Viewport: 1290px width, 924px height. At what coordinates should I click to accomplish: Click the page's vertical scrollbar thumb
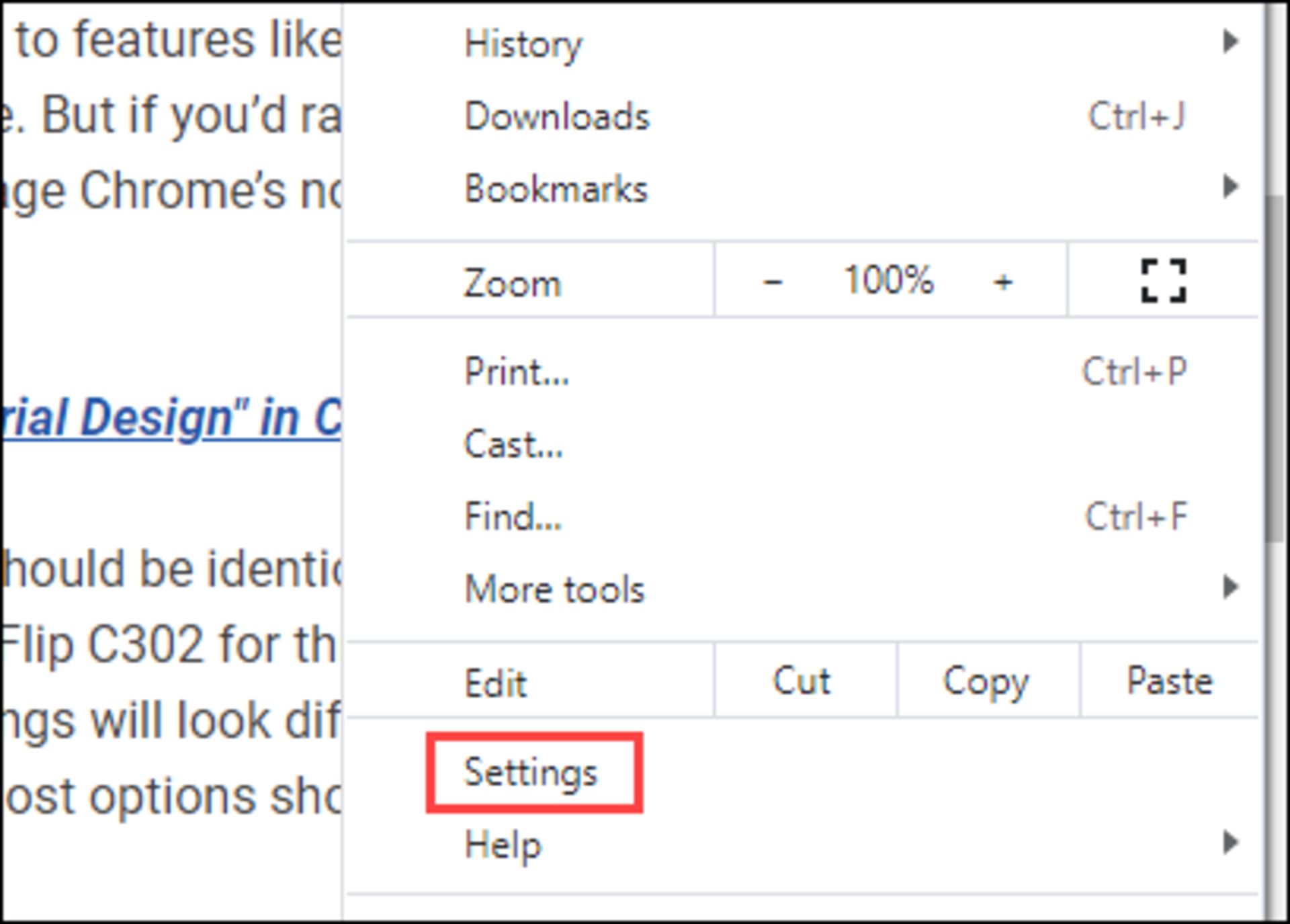pyautogui.click(x=1274, y=370)
